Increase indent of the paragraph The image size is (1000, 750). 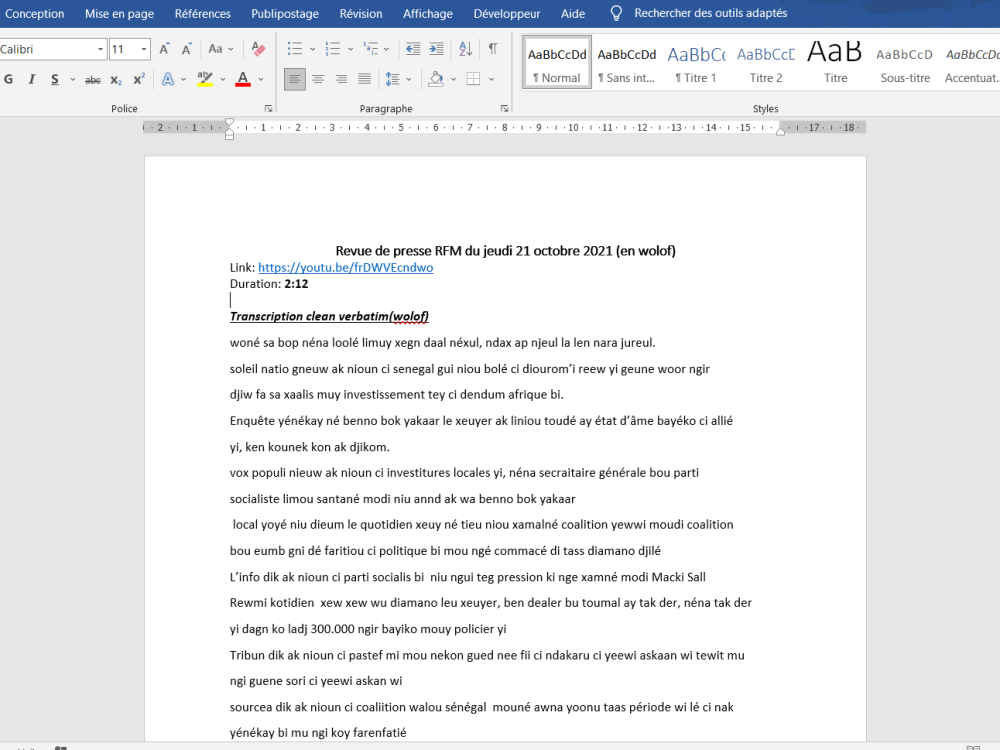(x=437, y=50)
